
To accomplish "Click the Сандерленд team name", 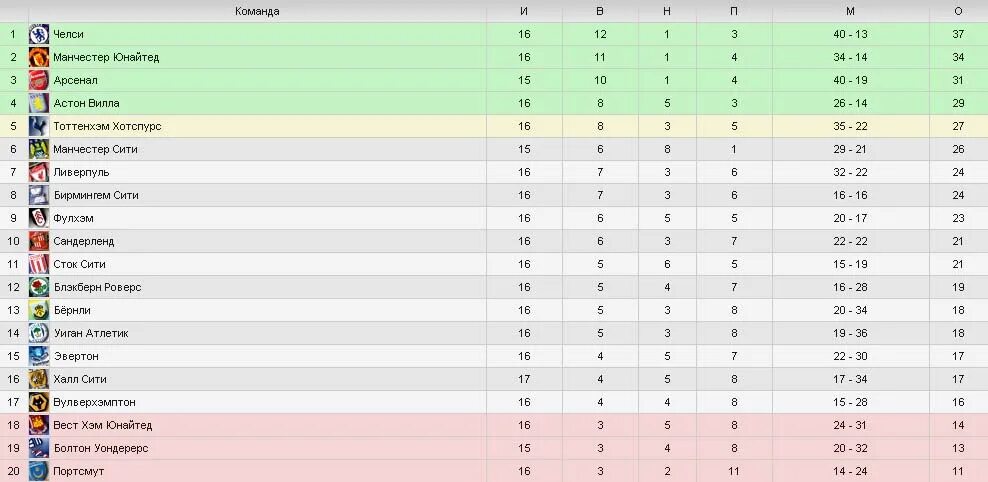I will tap(84, 241).
